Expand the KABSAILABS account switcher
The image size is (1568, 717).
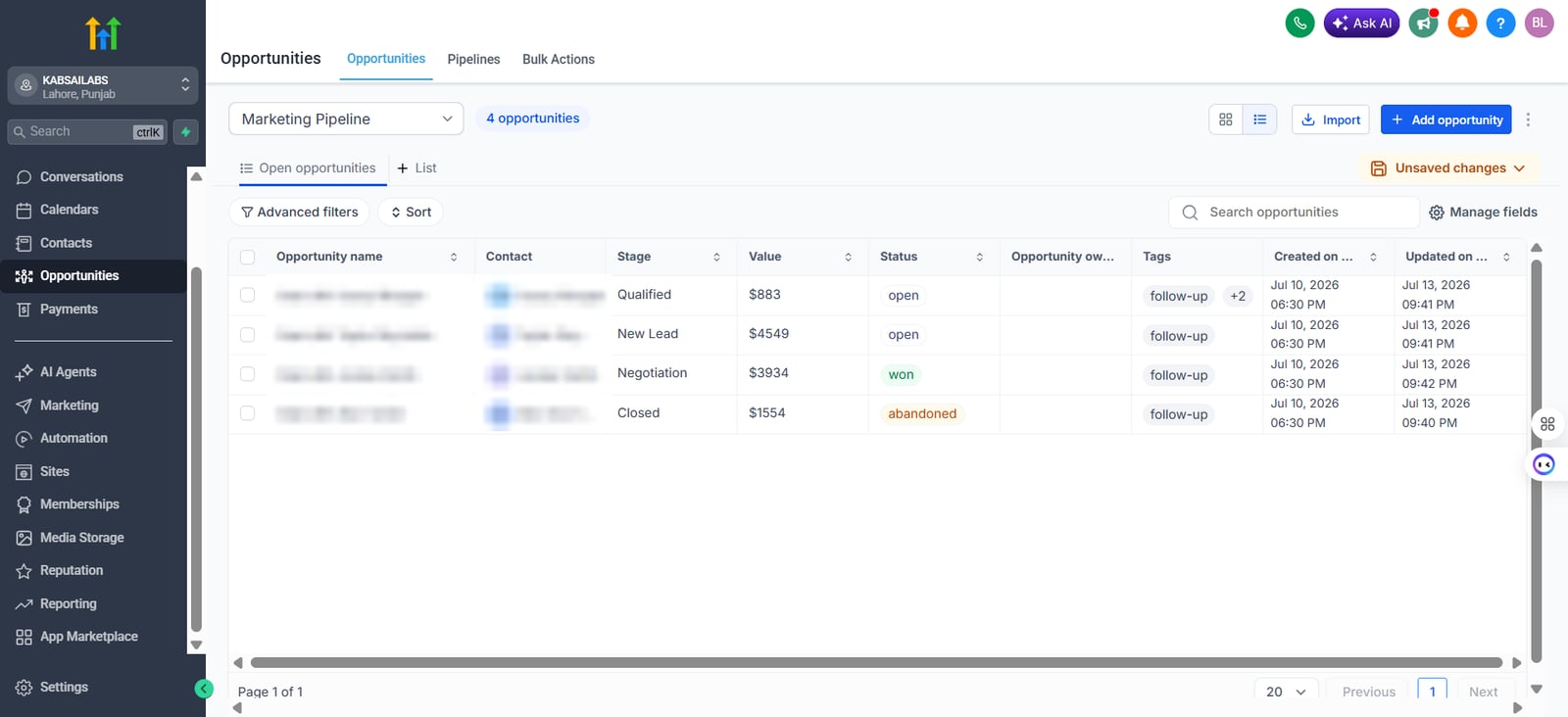103,86
